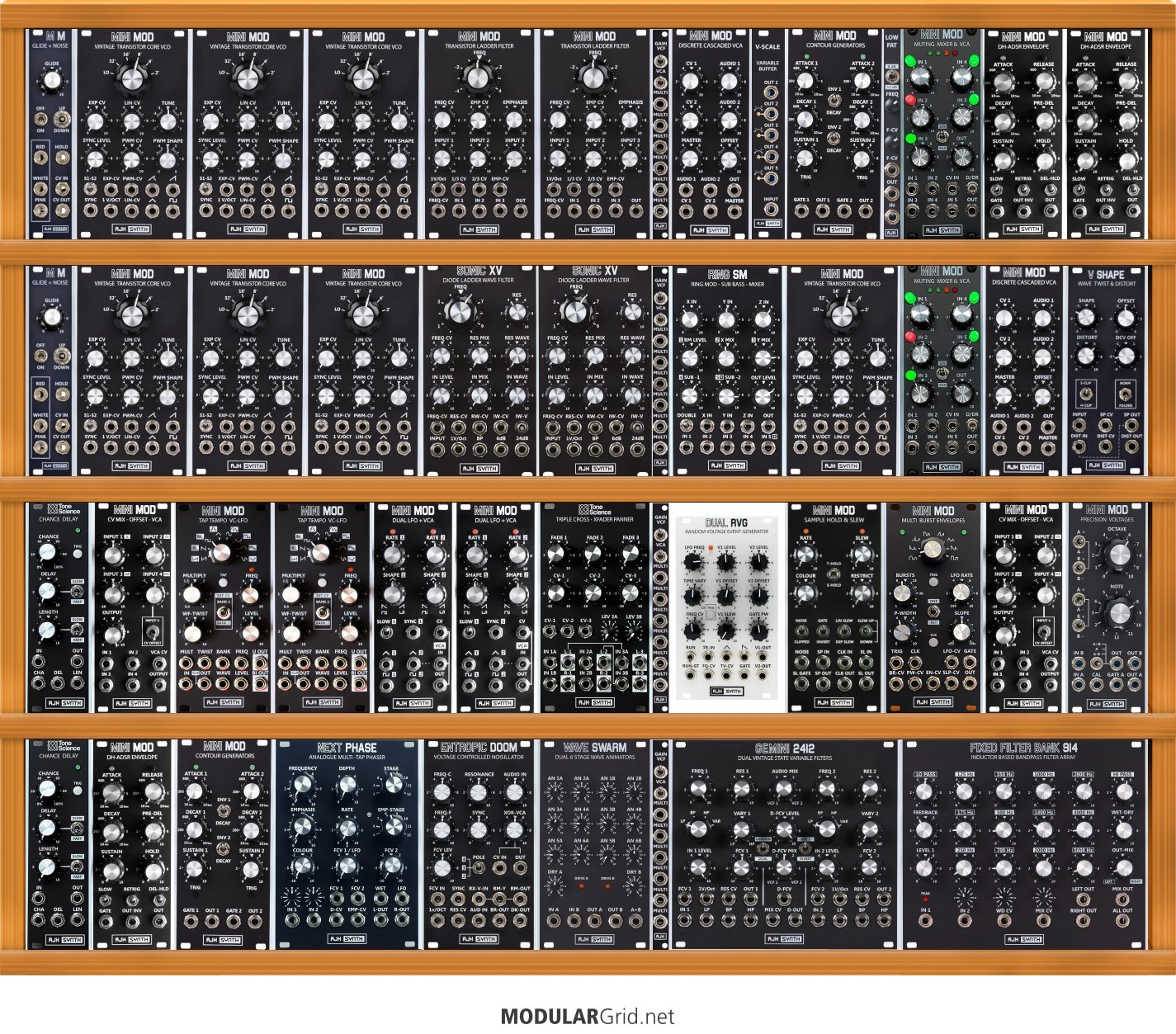Click the COLOUR knob on Sample Hold & Slew
This screenshot has height=1034, width=1176.
[x=805, y=593]
